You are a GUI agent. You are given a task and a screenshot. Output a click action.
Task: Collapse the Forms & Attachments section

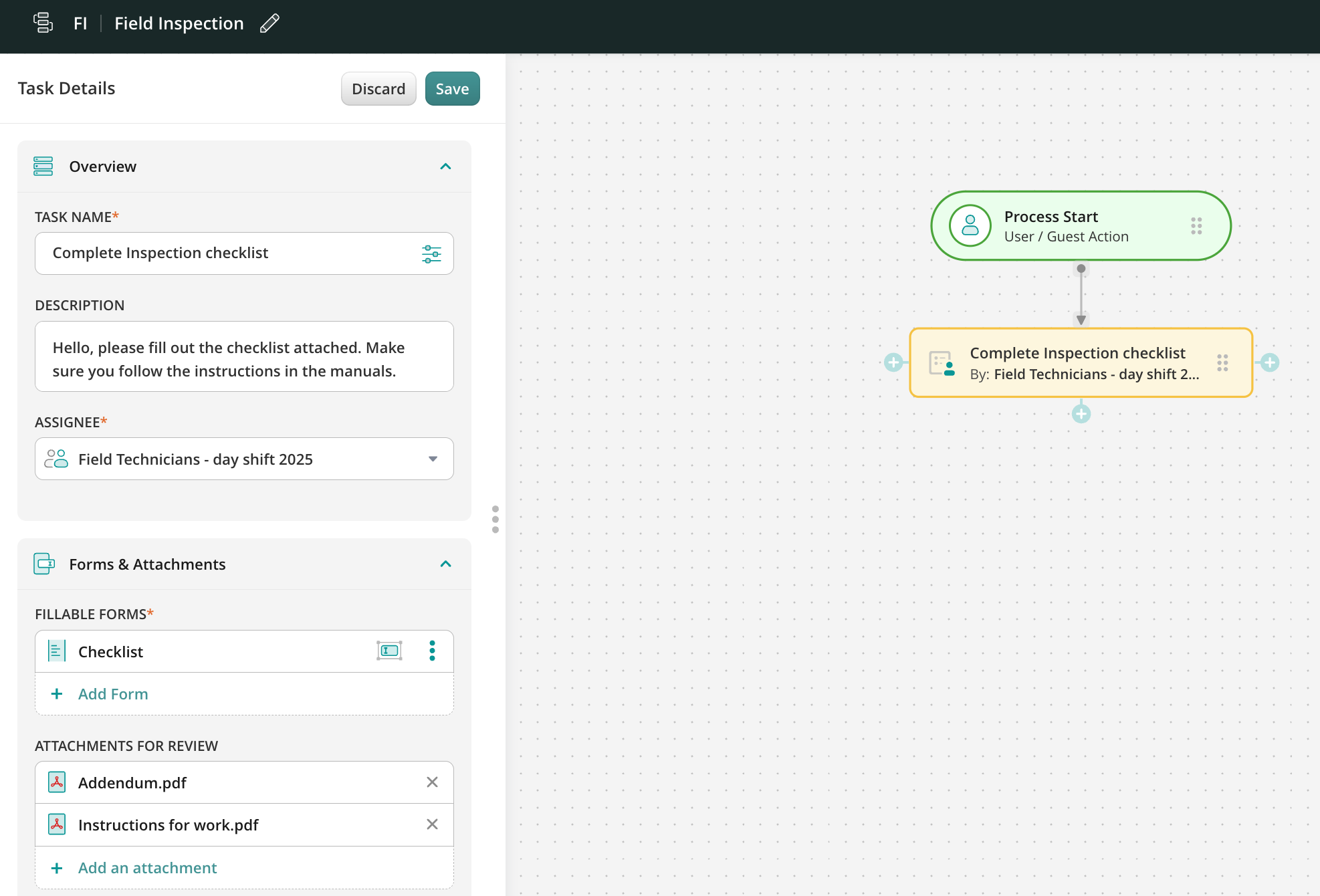pos(445,564)
